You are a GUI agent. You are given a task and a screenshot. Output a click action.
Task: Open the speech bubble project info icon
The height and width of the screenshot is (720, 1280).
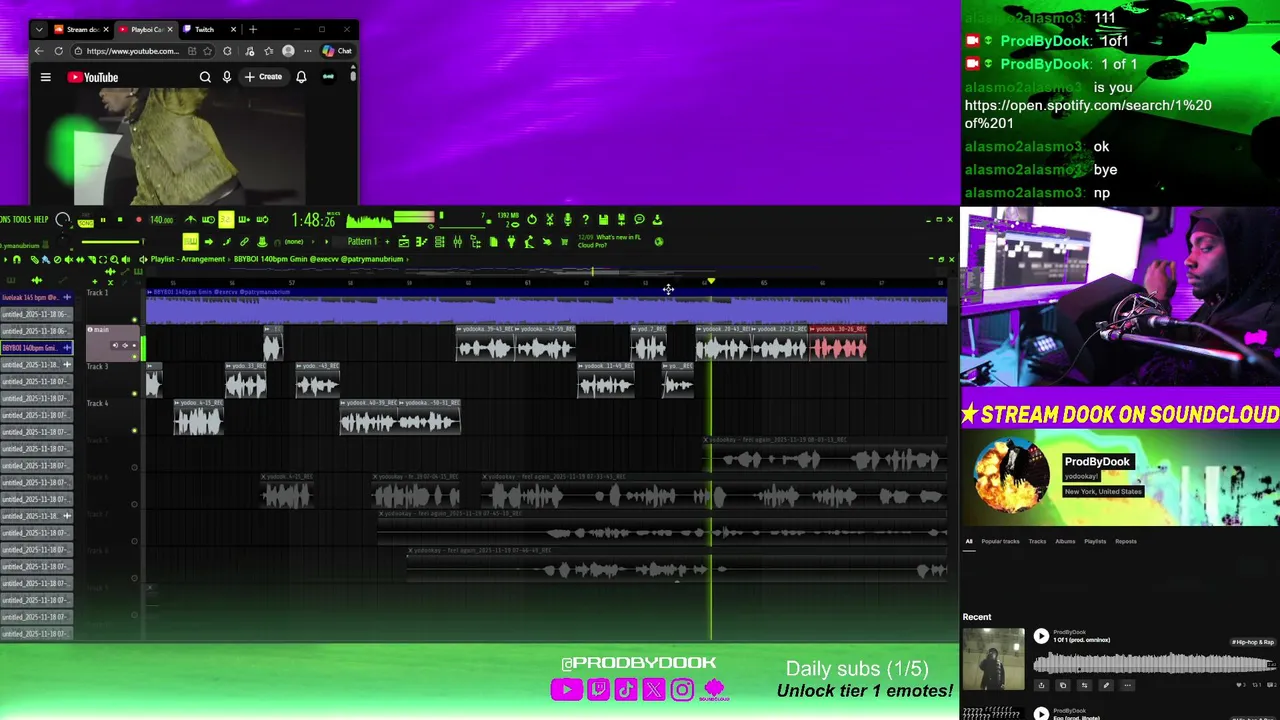[639, 220]
